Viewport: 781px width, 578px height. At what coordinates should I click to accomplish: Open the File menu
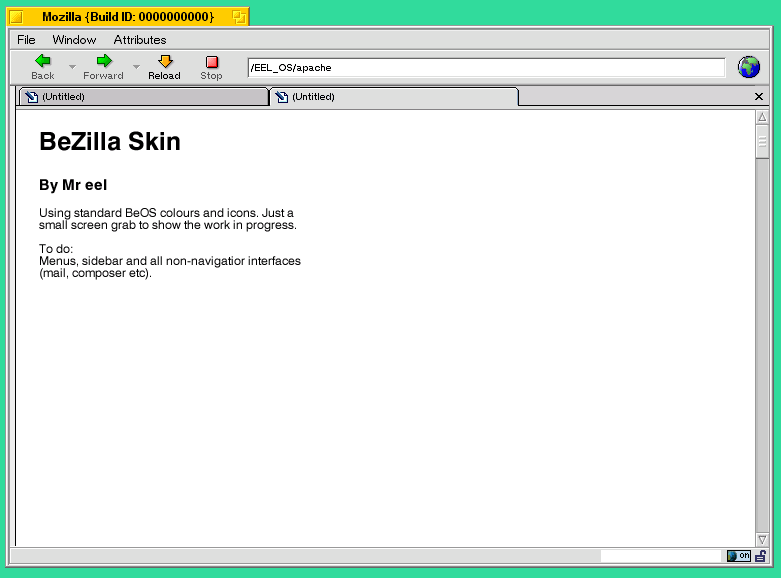coord(26,40)
